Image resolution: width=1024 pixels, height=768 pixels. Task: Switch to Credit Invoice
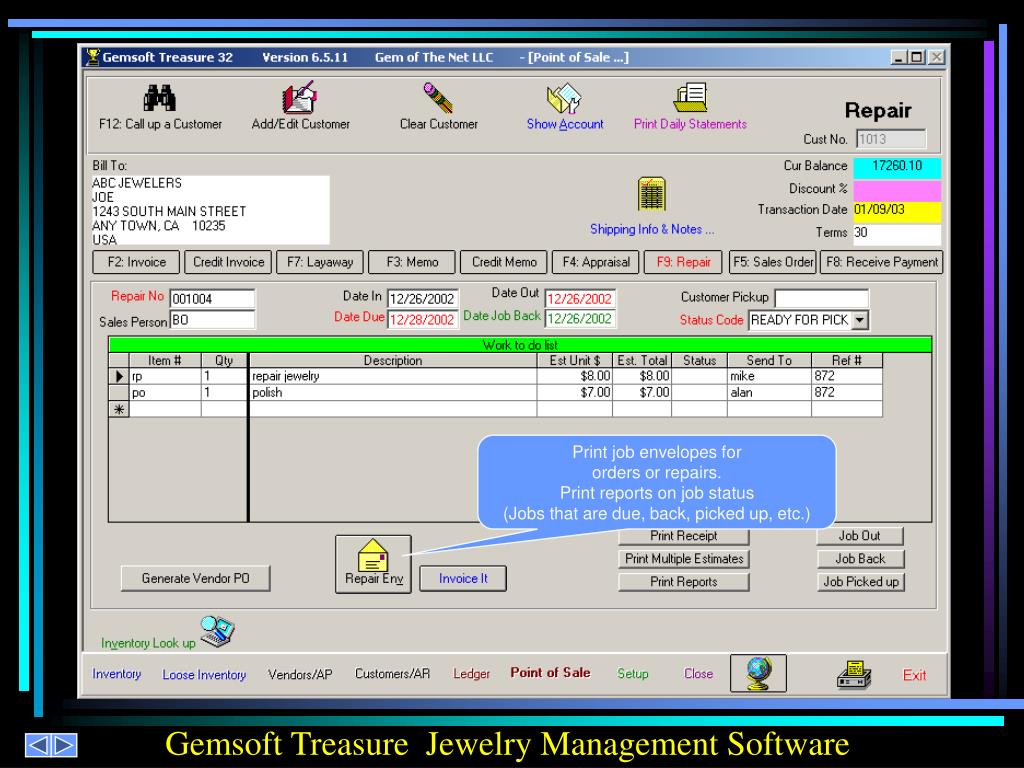point(228,262)
